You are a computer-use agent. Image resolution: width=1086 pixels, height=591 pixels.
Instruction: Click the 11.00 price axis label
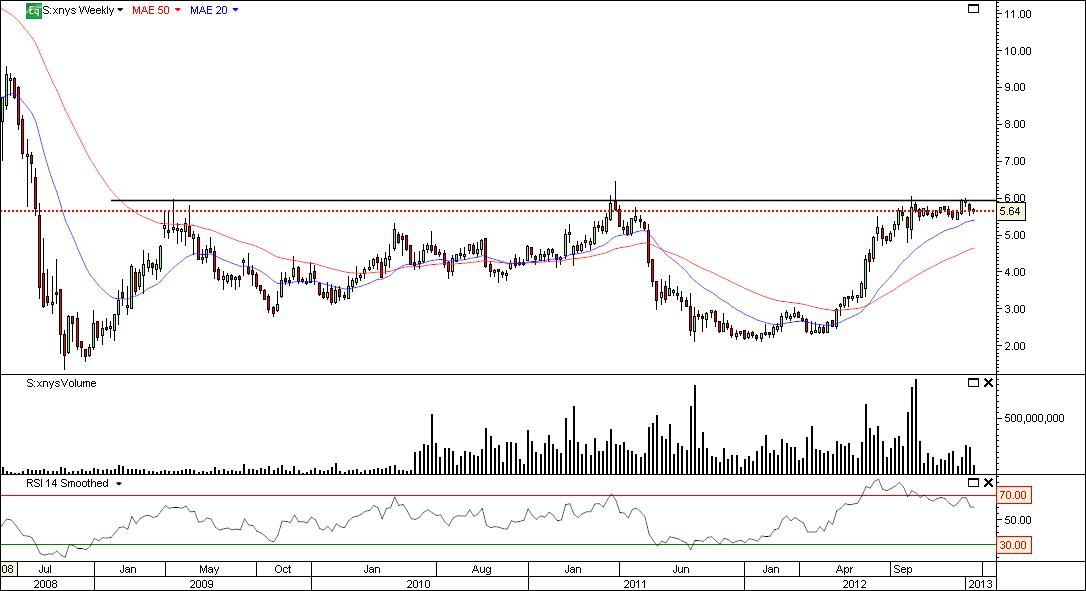click(x=1018, y=14)
